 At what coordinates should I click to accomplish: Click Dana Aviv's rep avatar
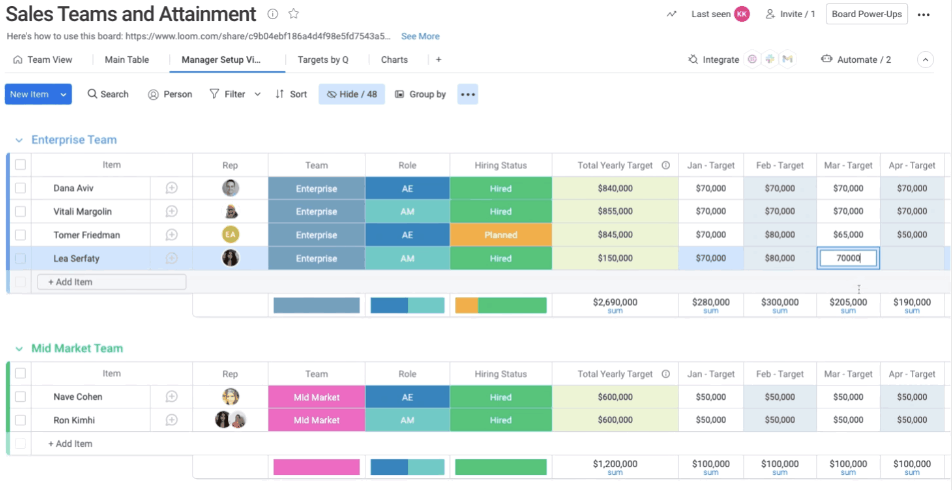click(x=230, y=188)
